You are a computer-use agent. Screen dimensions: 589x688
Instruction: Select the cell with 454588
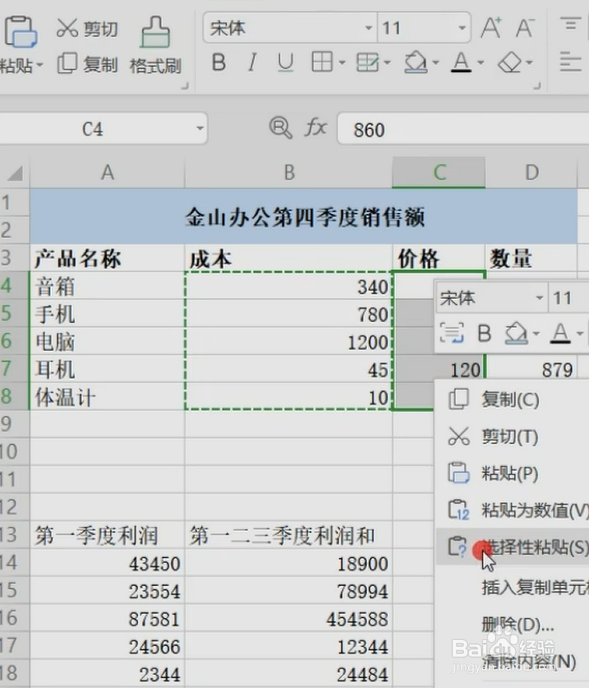click(289, 618)
